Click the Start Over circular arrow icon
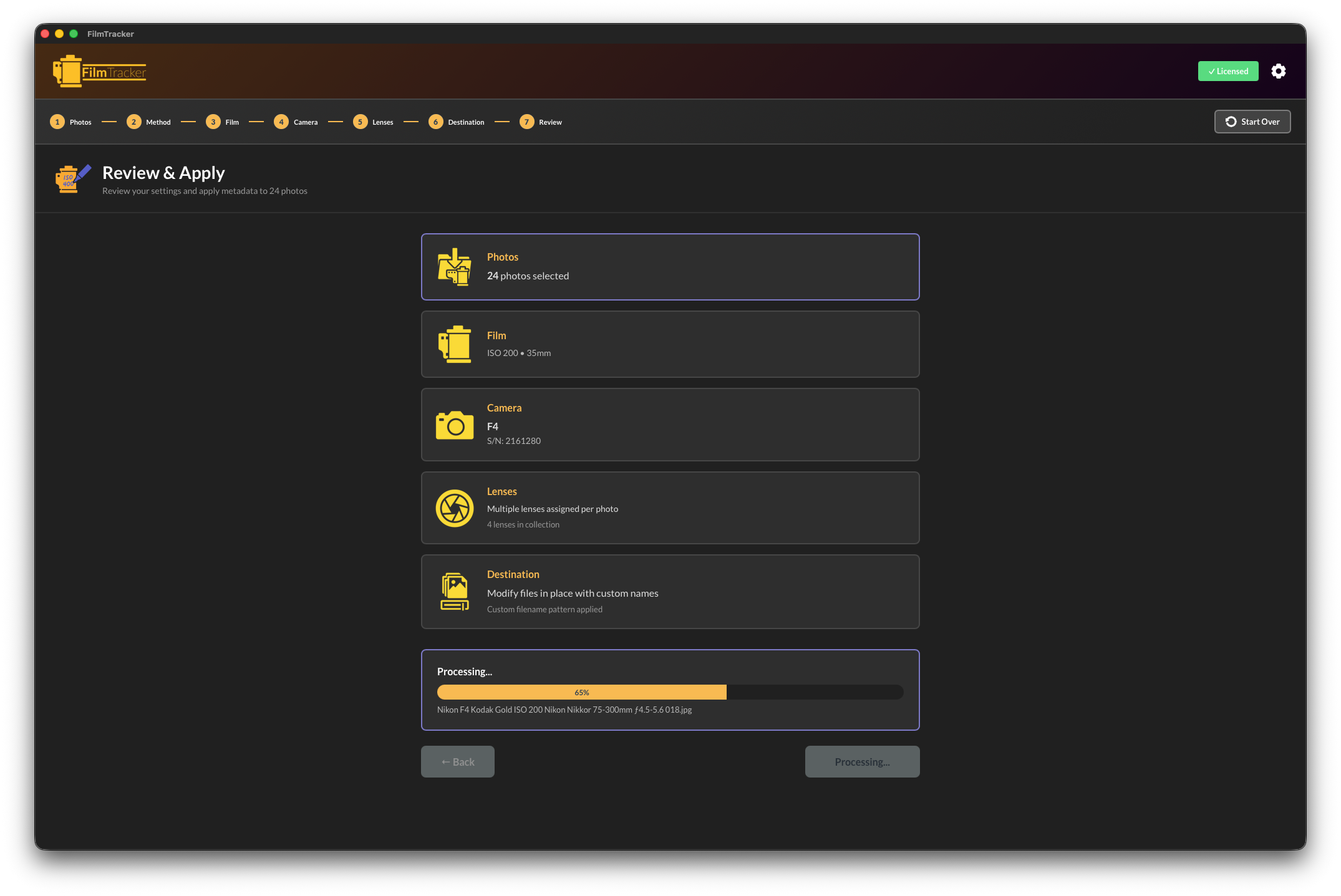 click(x=1231, y=122)
